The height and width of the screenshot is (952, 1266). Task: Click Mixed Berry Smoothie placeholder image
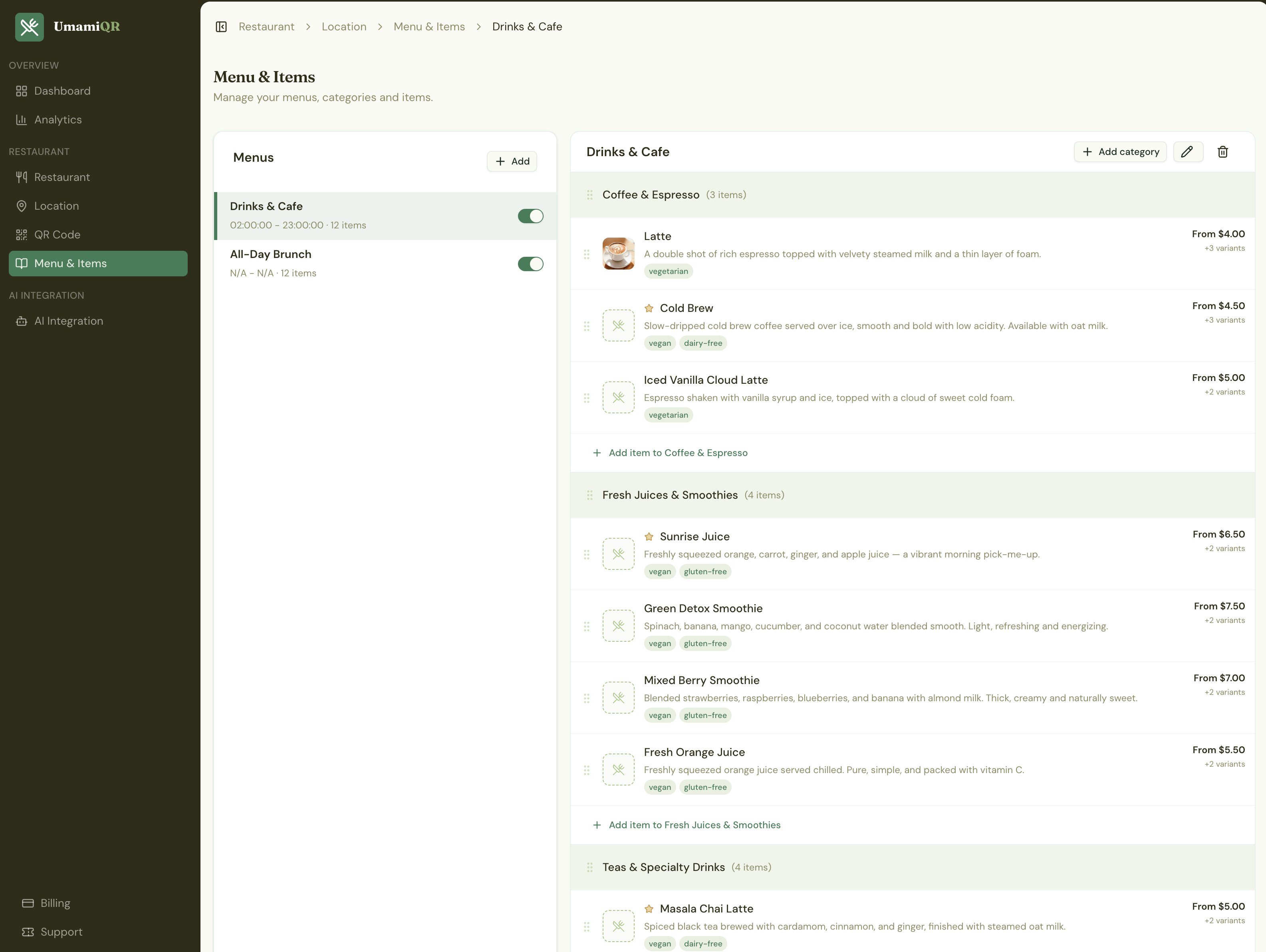(x=618, y=697)
